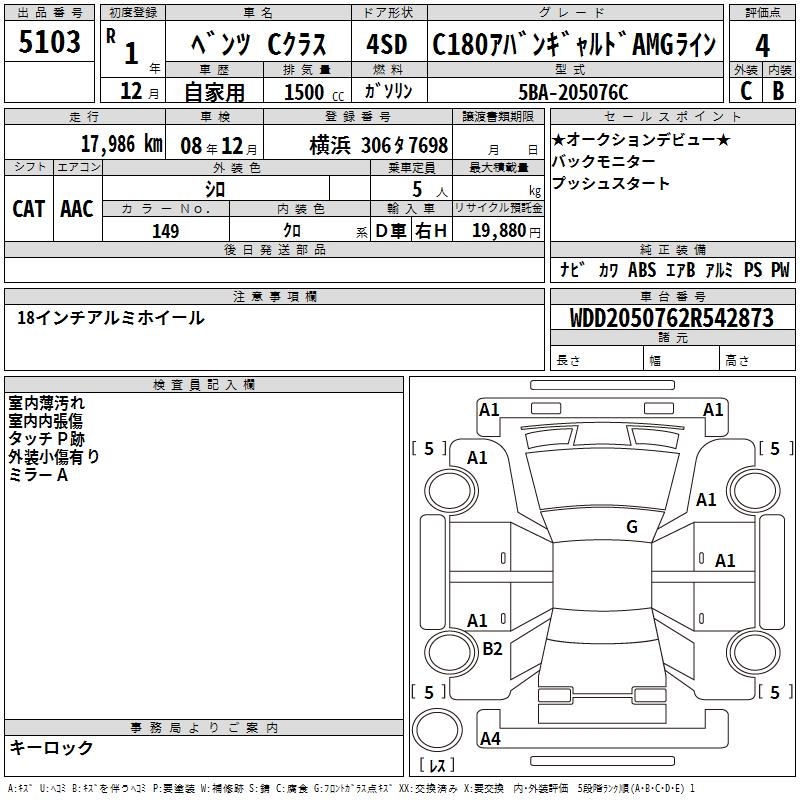Click the [レス] spare tire label

(x=437, y=765)
